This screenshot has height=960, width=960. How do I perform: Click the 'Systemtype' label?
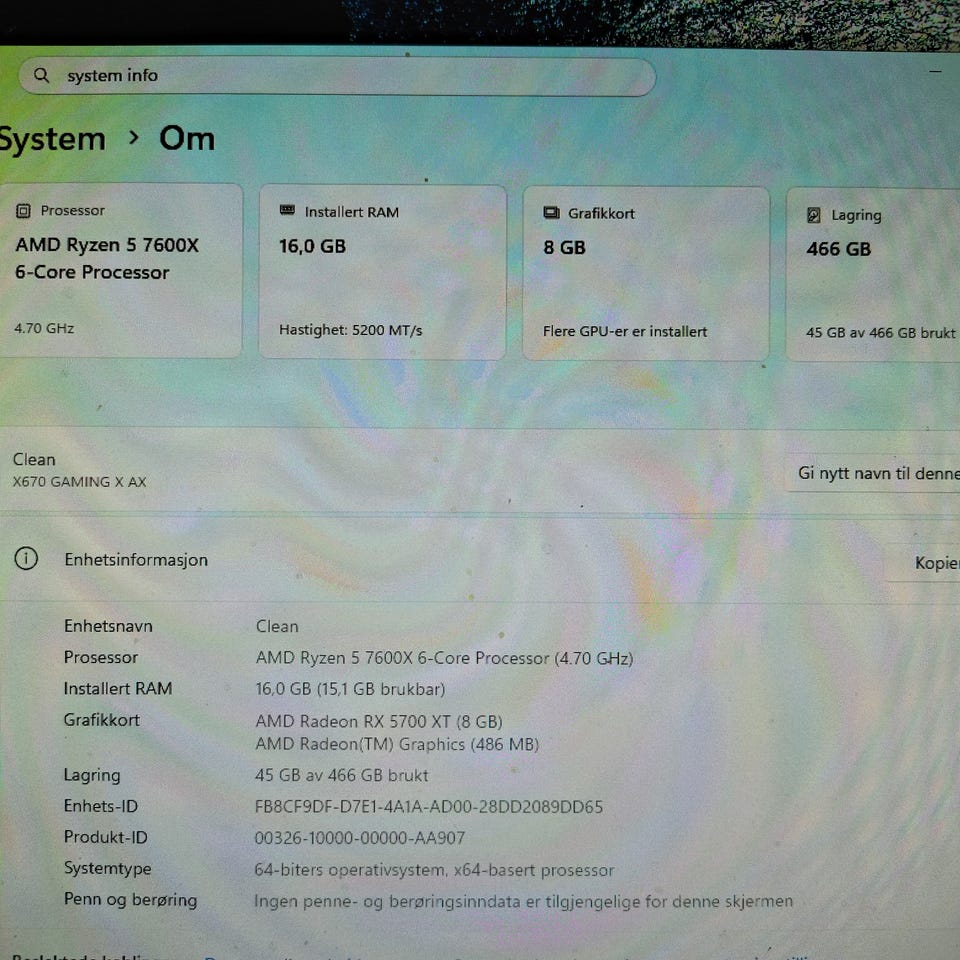pos(107,869)
